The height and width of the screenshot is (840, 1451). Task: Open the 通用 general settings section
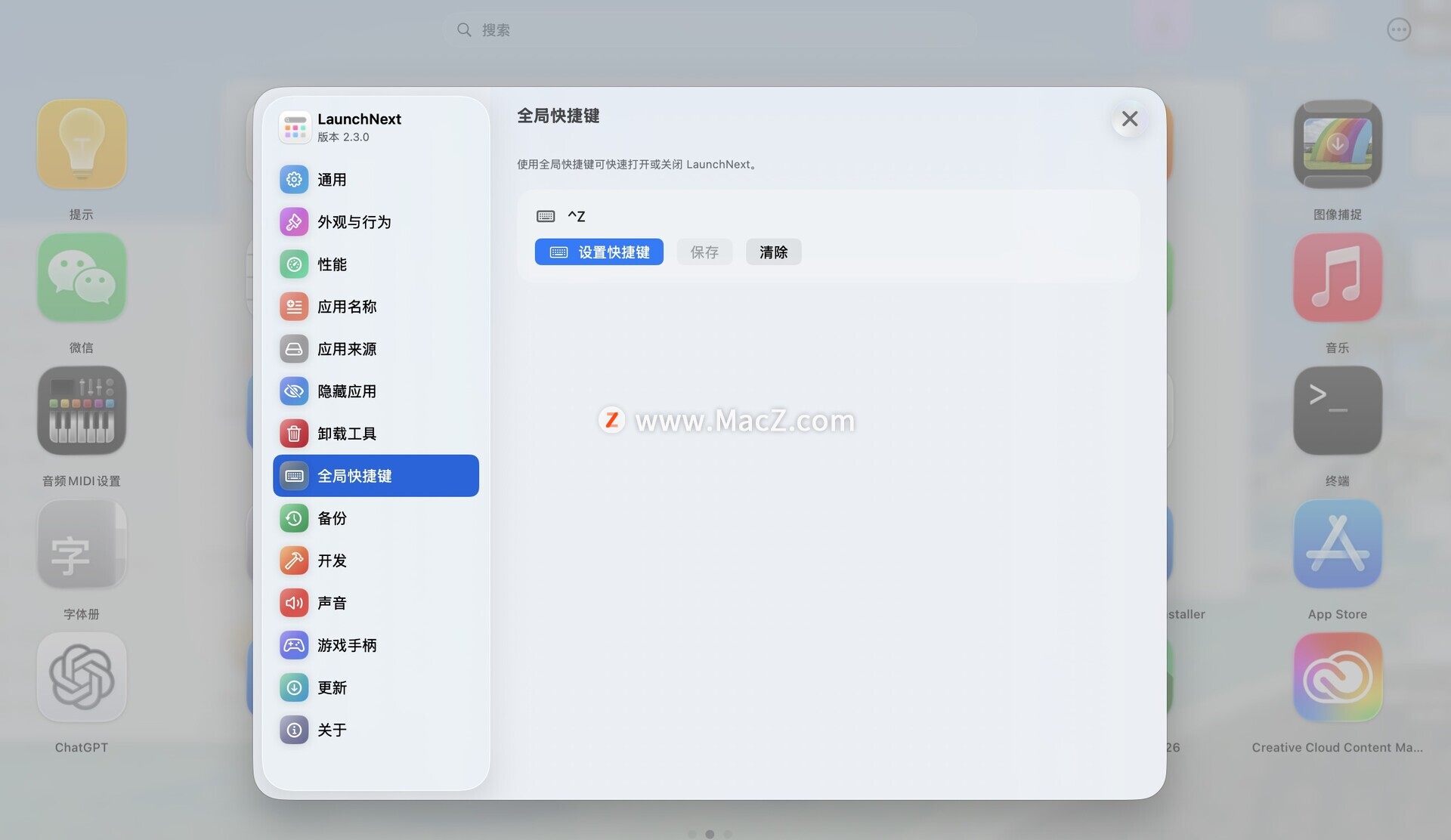pyautogui.click(x=331, y=180)
